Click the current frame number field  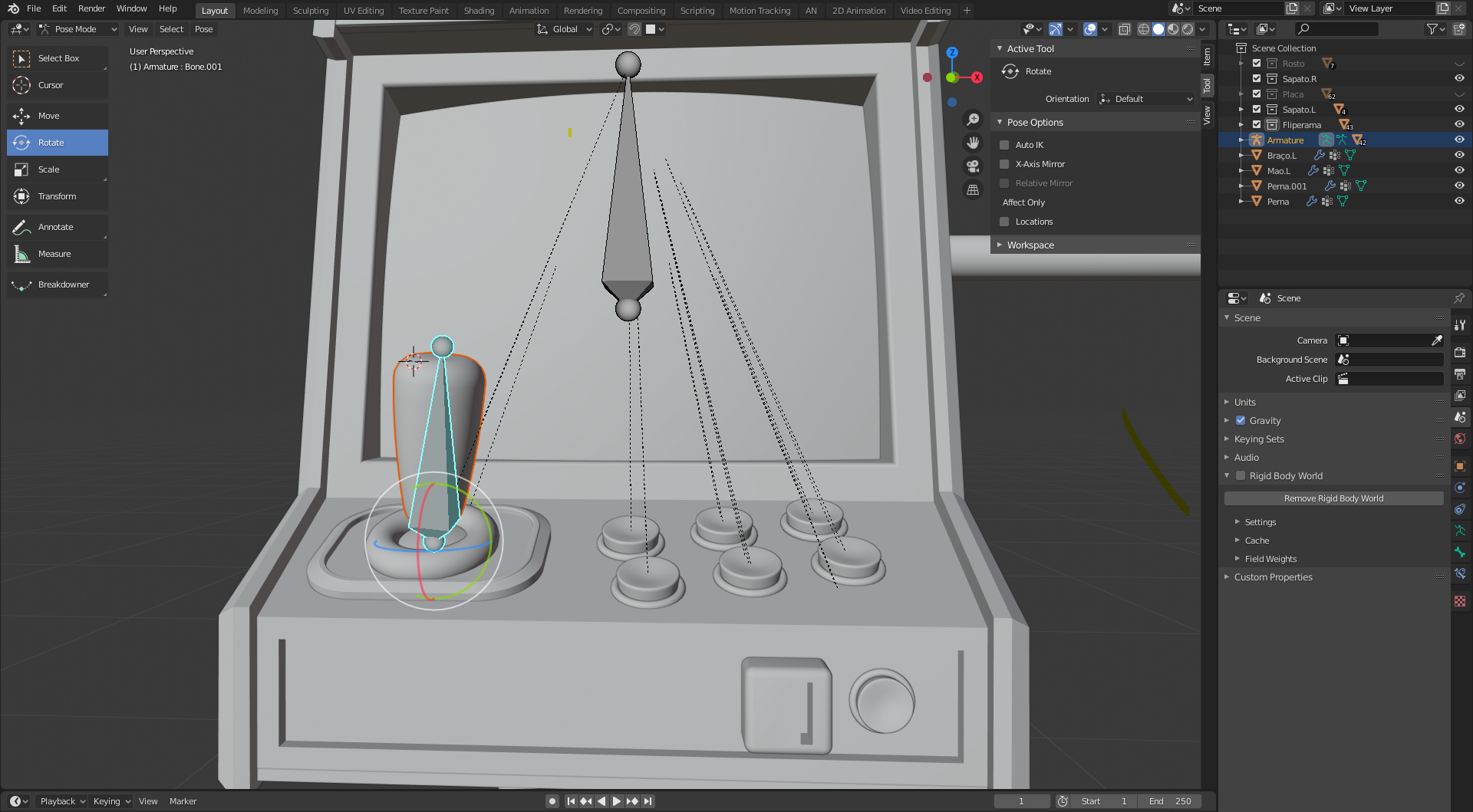coord(1022,801)
